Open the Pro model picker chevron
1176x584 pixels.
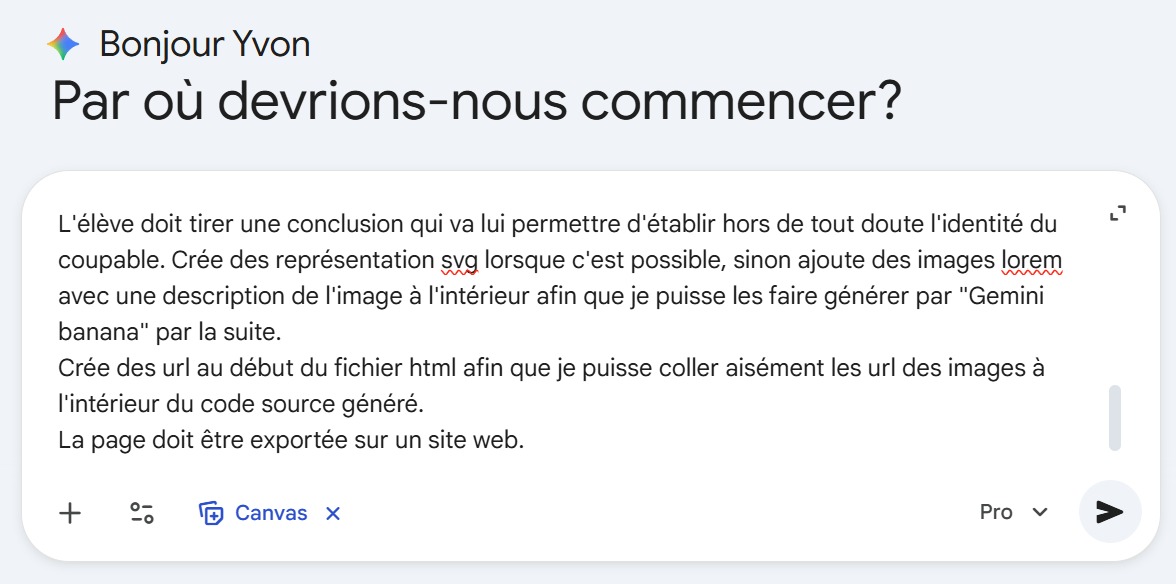click(1039, 512)
